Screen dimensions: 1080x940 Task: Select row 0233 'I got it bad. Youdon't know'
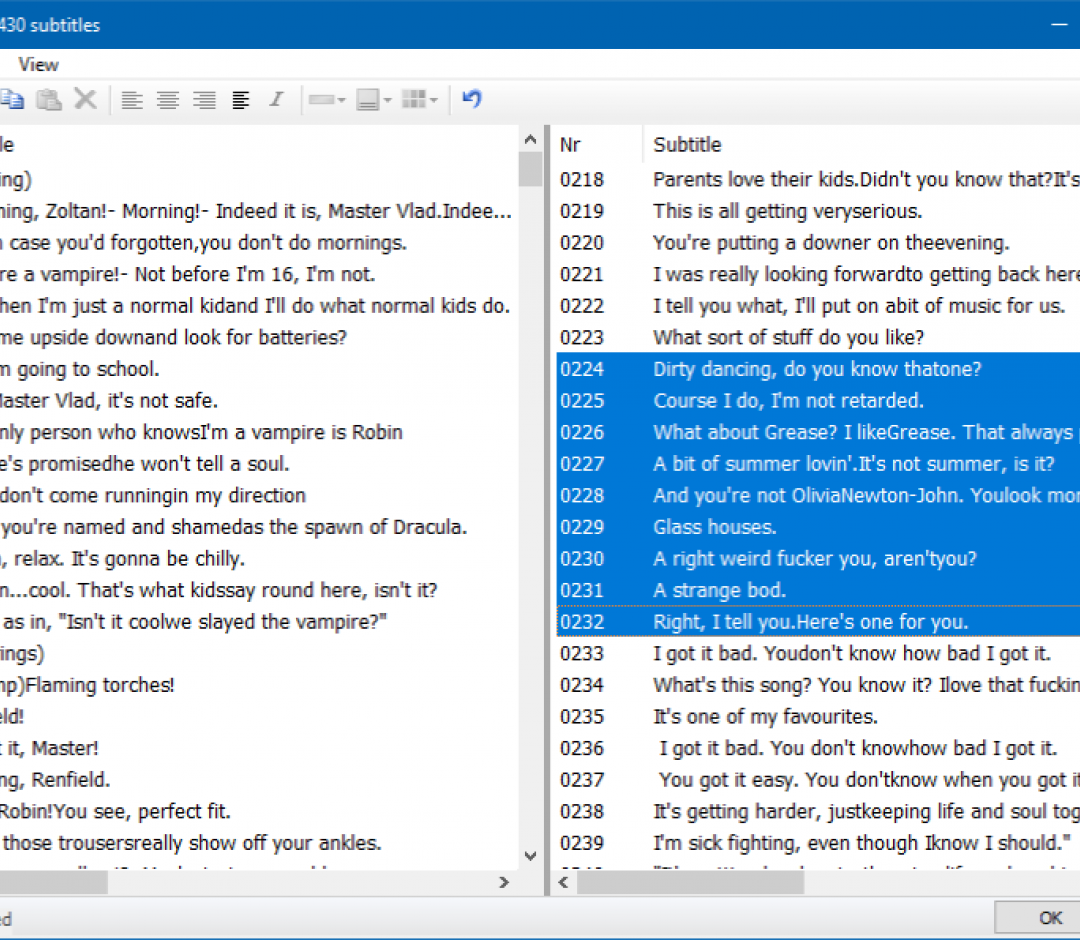coord(818,654)
